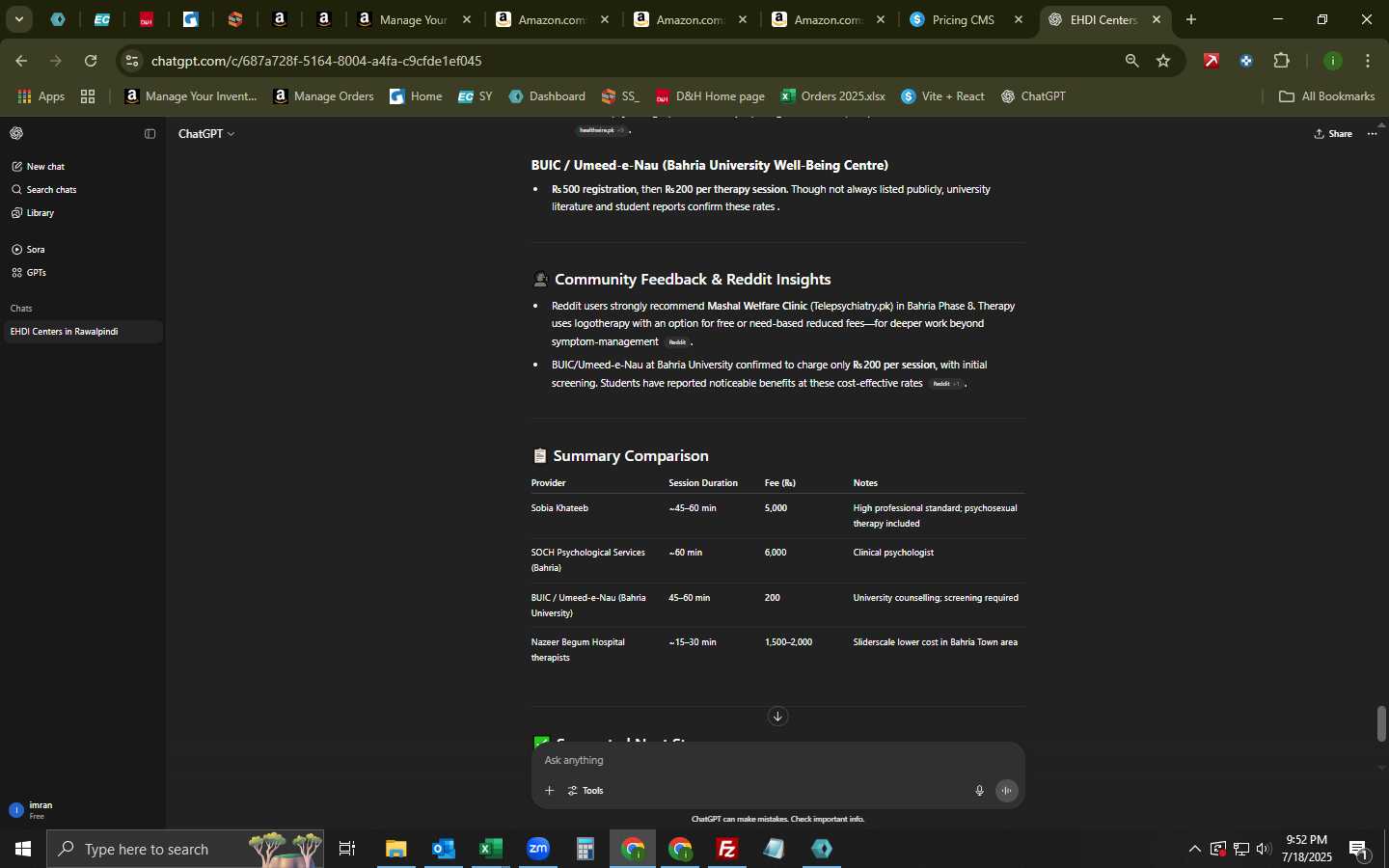
Task: Open the Manage Your Invent... bookmark
Action: click(x=191, y=96)
